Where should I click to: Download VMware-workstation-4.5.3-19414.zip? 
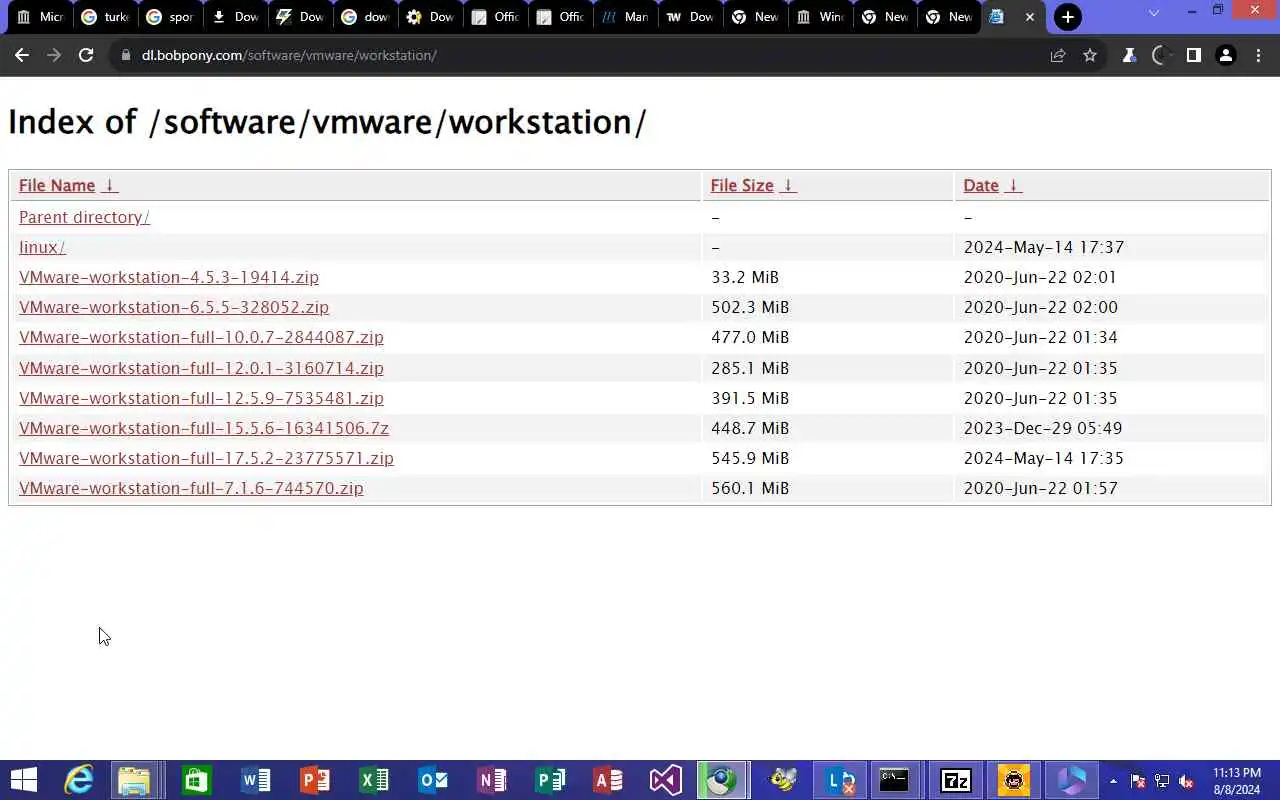click(169, 277)
